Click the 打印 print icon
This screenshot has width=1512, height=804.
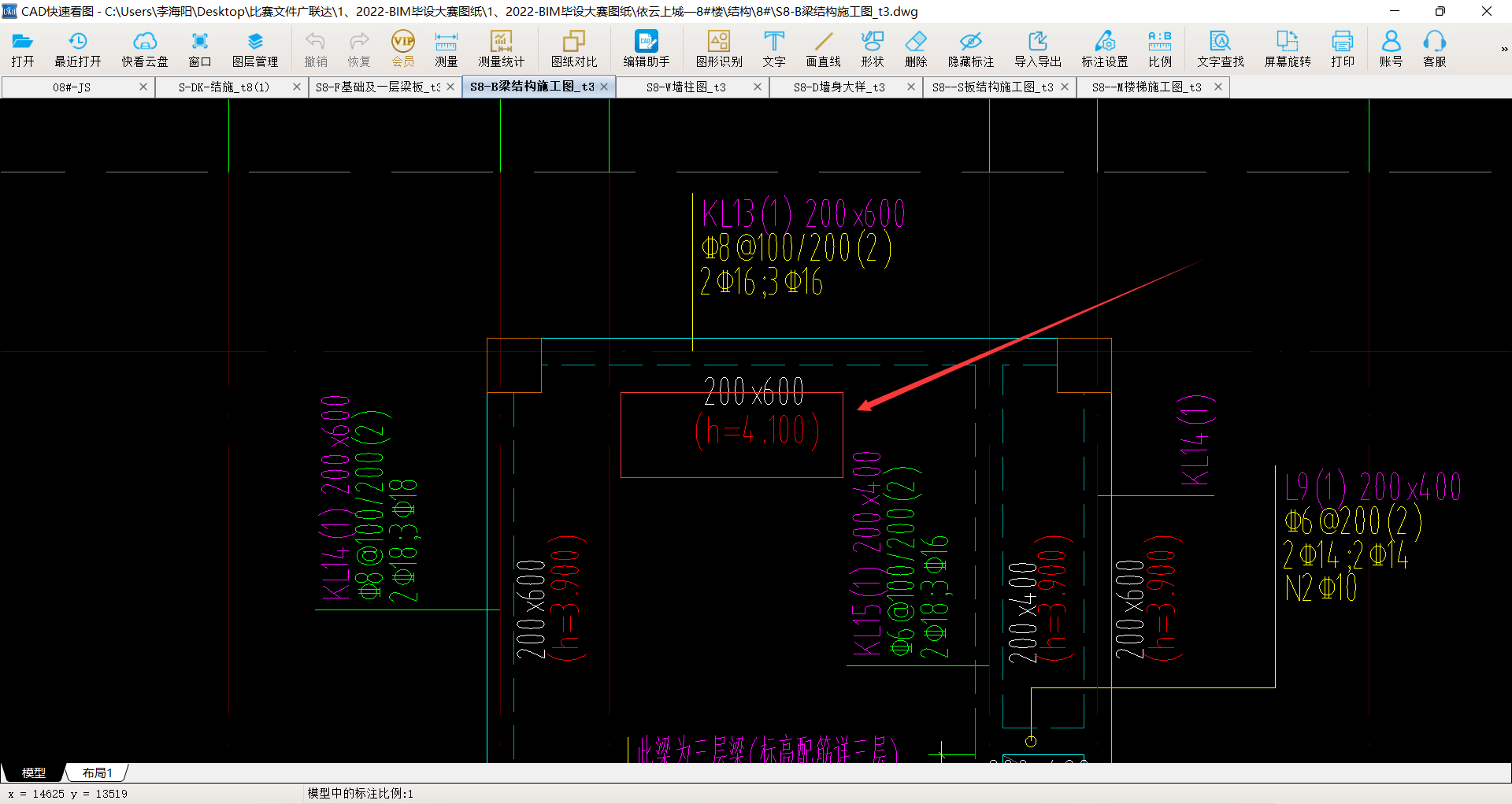pyautogui.click(x=1343, y=49)
